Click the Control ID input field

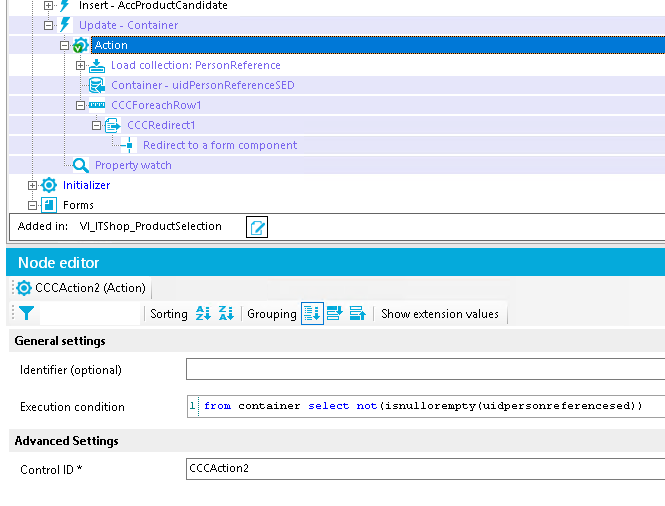[425, 469]
